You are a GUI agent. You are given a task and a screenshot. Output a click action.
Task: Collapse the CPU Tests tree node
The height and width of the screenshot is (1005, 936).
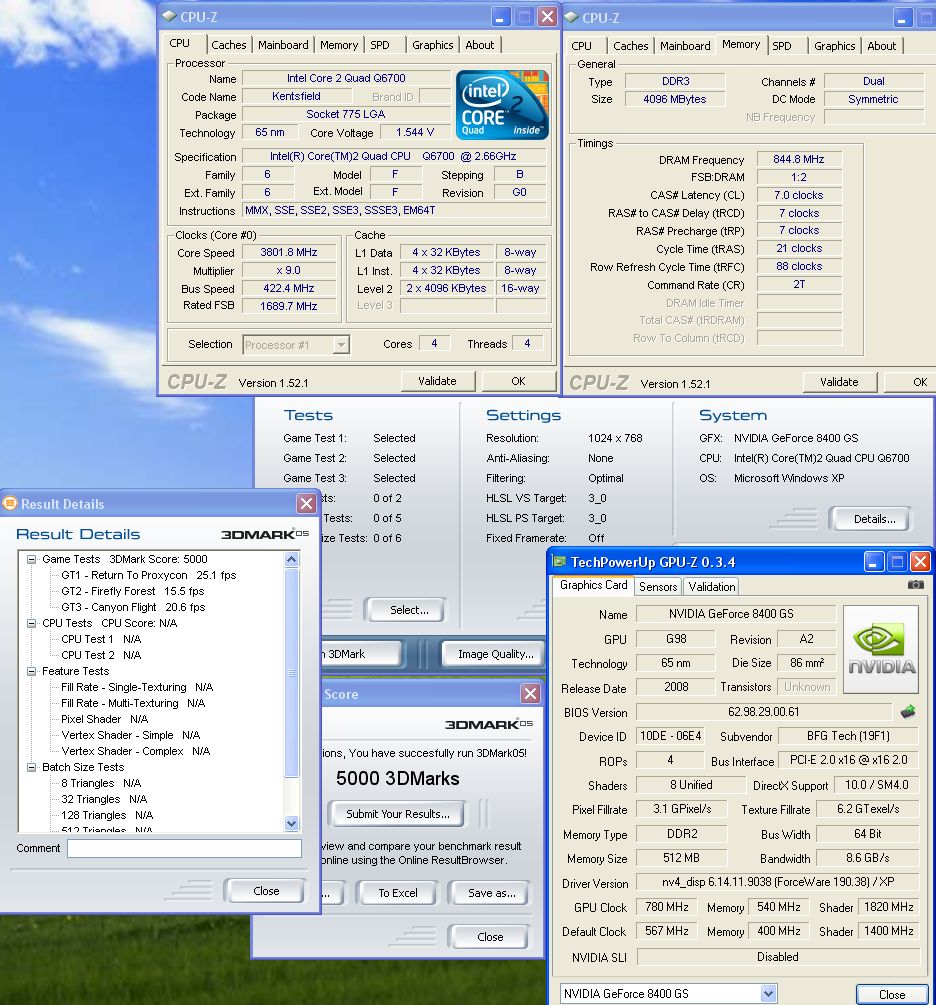[x=31, y=623]
